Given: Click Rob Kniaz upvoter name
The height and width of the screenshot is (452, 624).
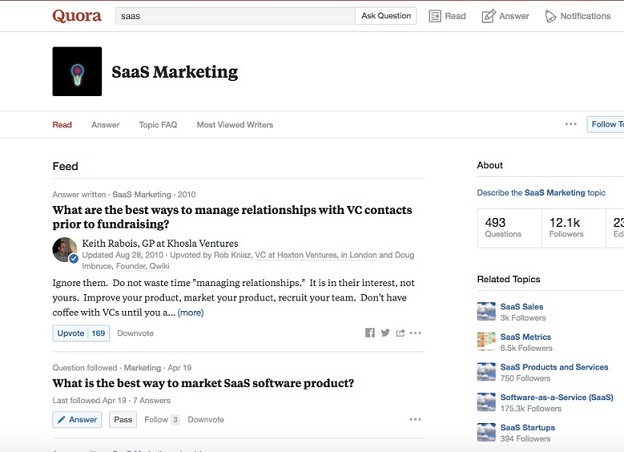Looking at the screenshot, I should [x=232, y=255].
